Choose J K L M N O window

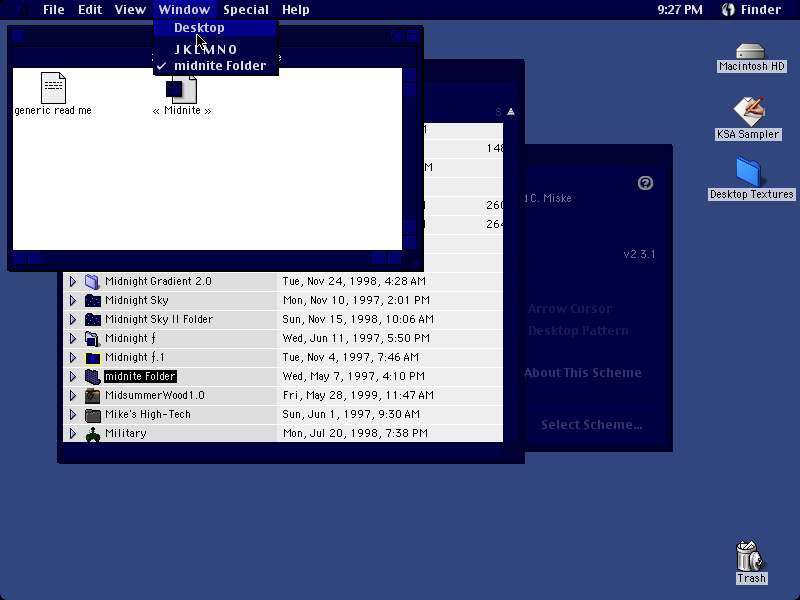(216, 49)
